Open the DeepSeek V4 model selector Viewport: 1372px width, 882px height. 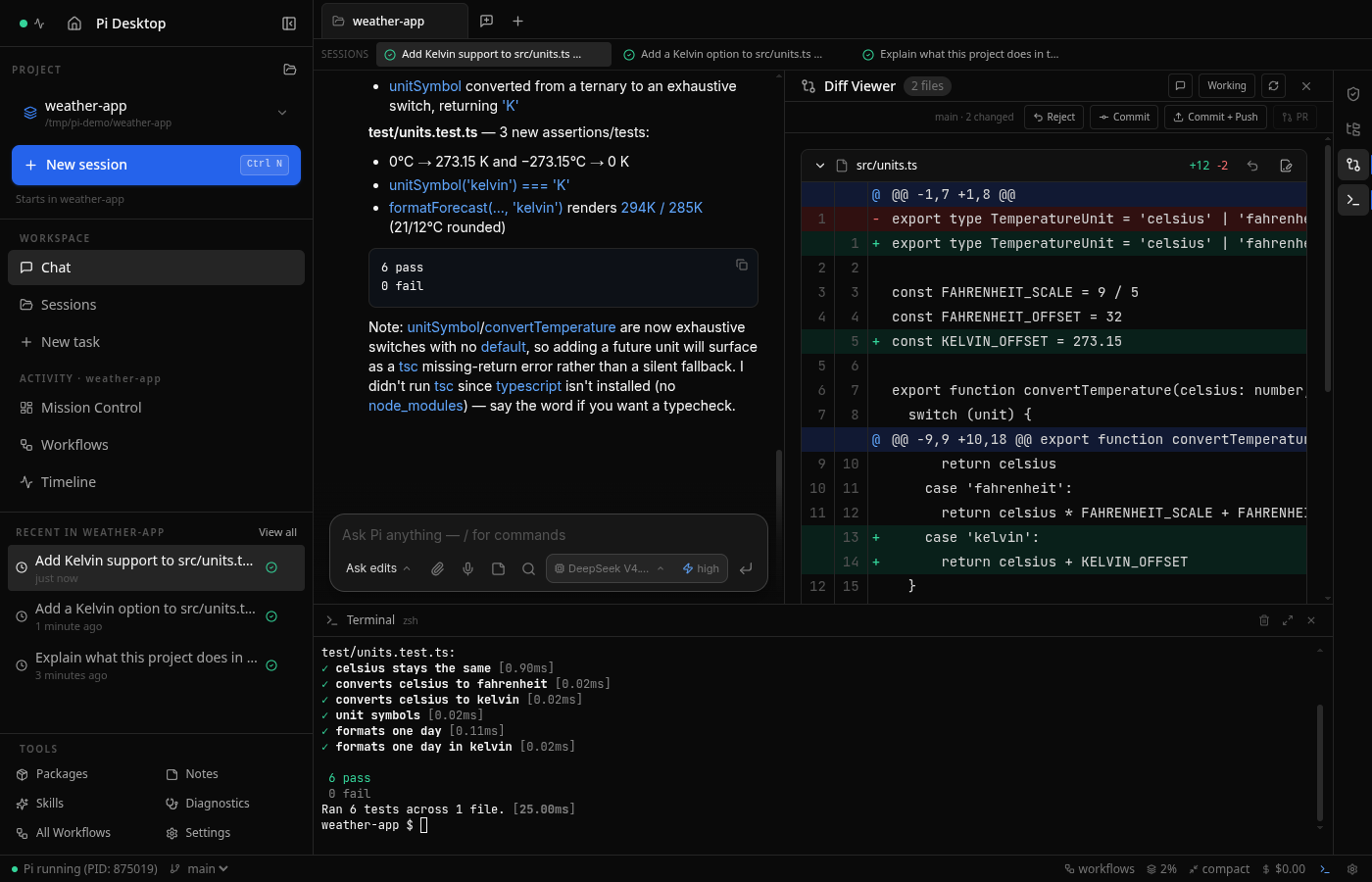(610, 568)
